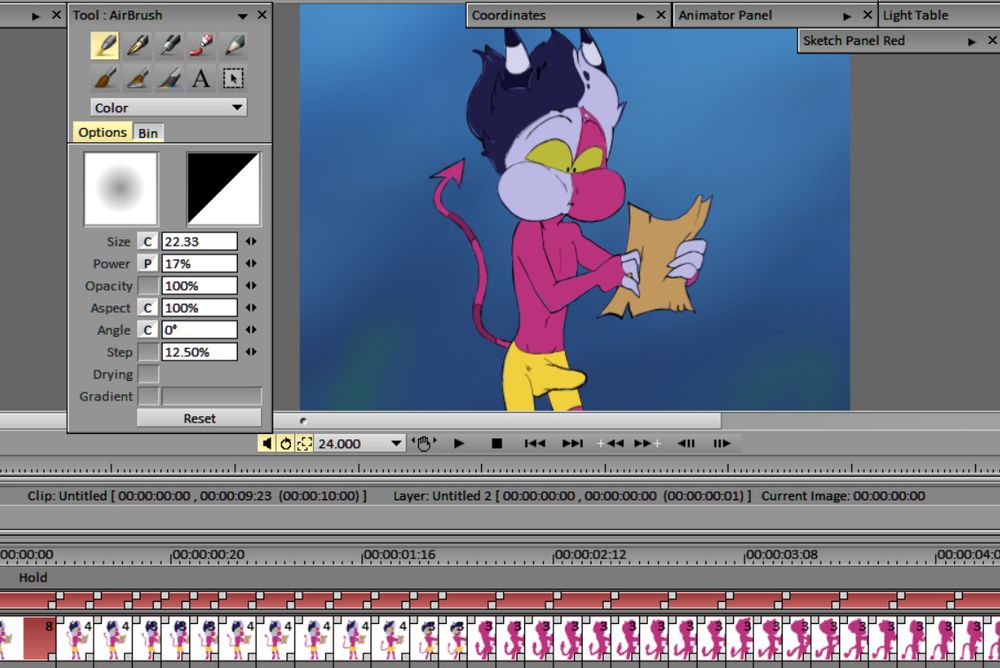Open the Color mode dropdown
1000x668 pixels.
(168, 107)
